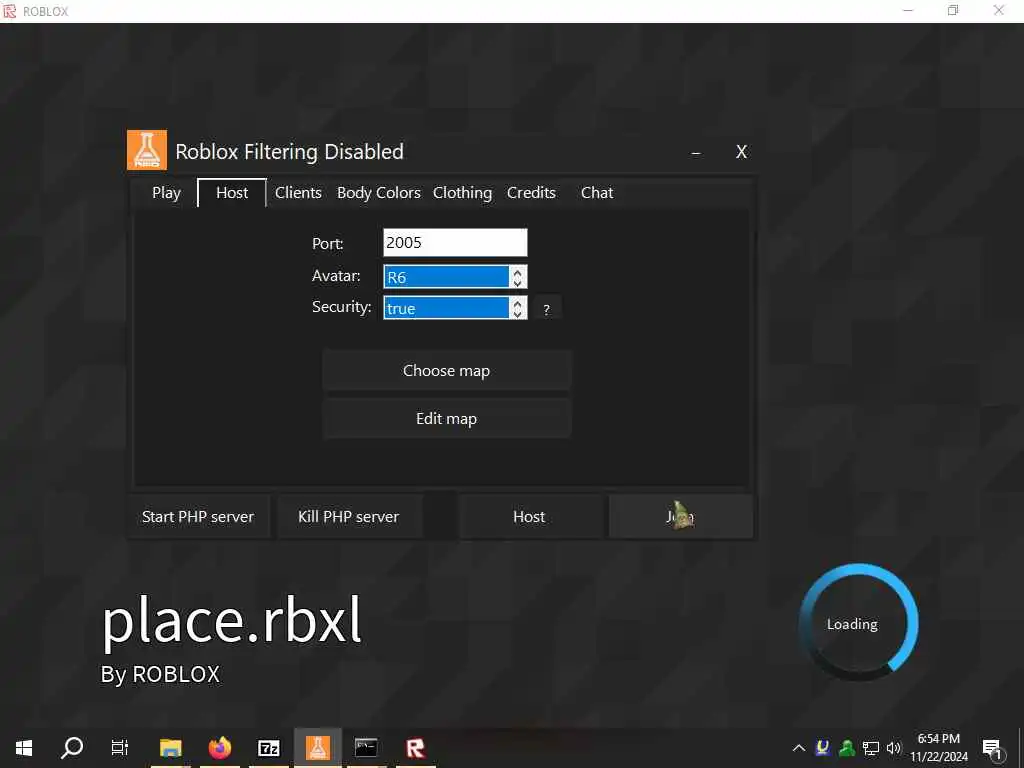This screenshot has width=1024, height=768.
Task: Click the By ROBLOX author text
Action: (160, 674)
